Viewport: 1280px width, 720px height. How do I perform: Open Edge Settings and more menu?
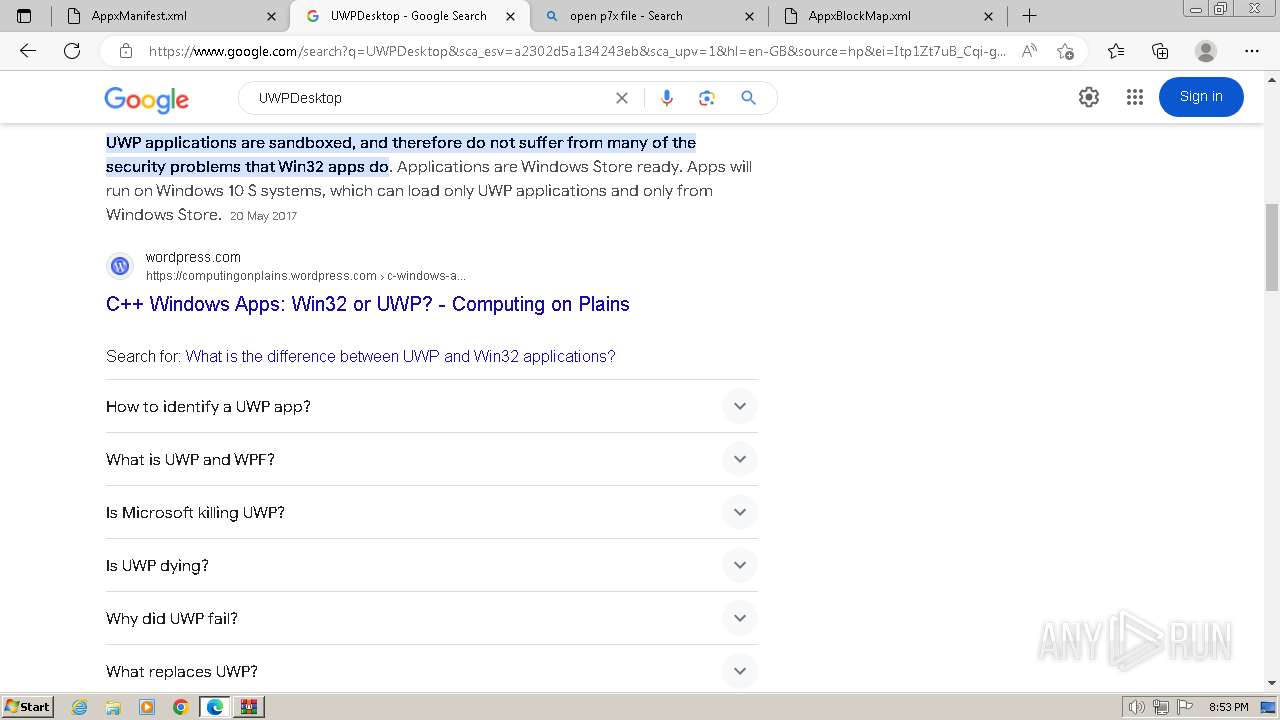click(x=1252, y=51)
